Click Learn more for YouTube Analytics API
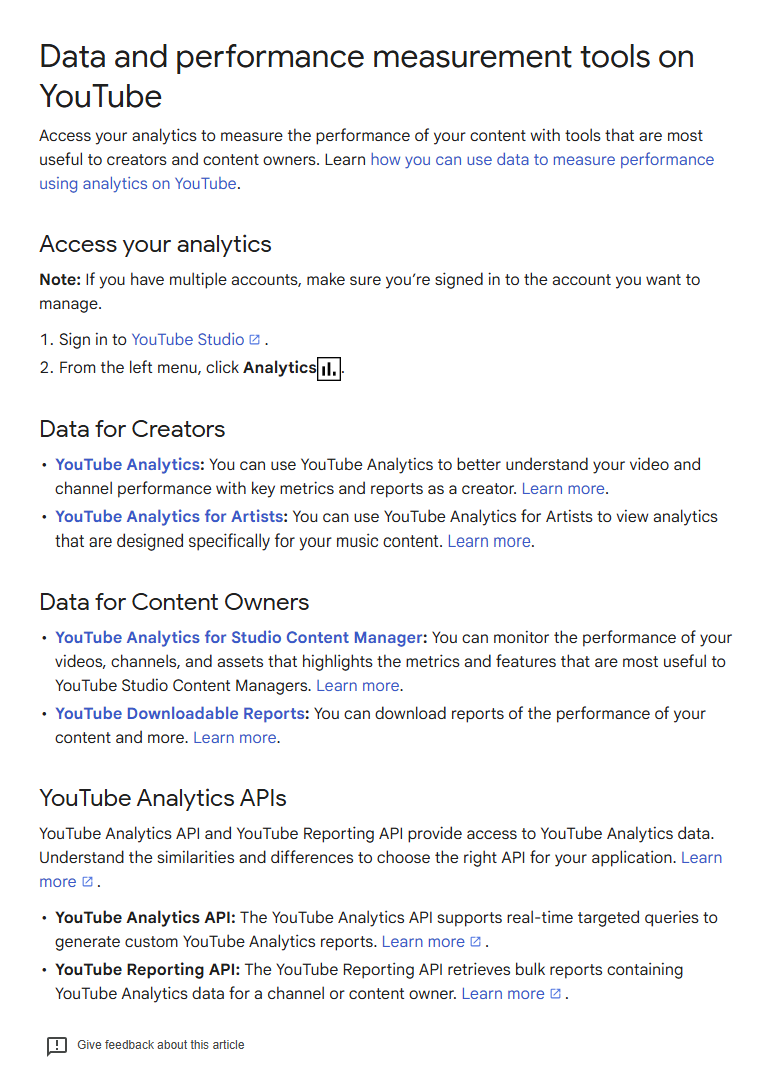The image size is (766, 1076). pos(423,942)
